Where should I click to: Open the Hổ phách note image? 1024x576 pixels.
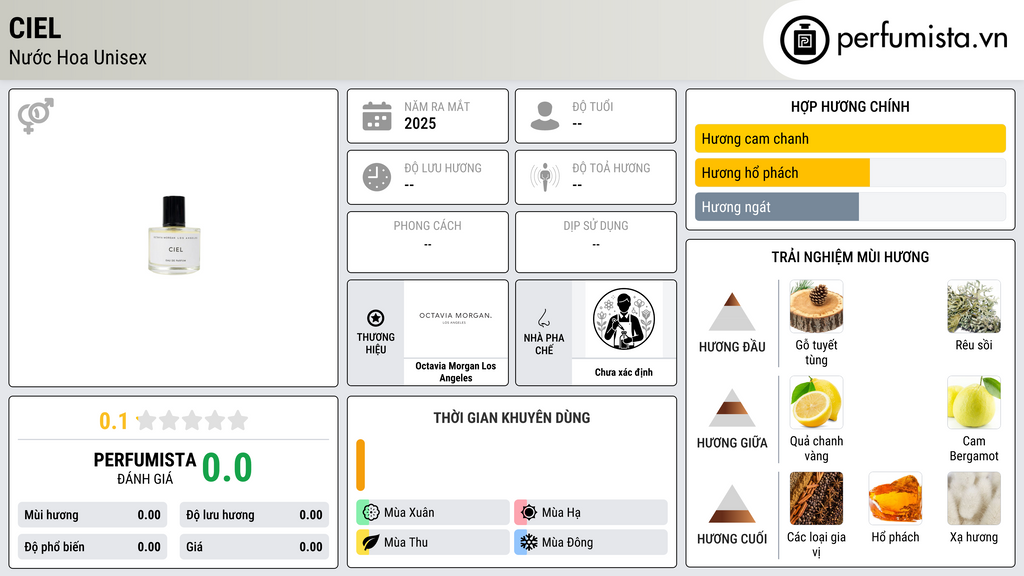(x=895, y=498)
